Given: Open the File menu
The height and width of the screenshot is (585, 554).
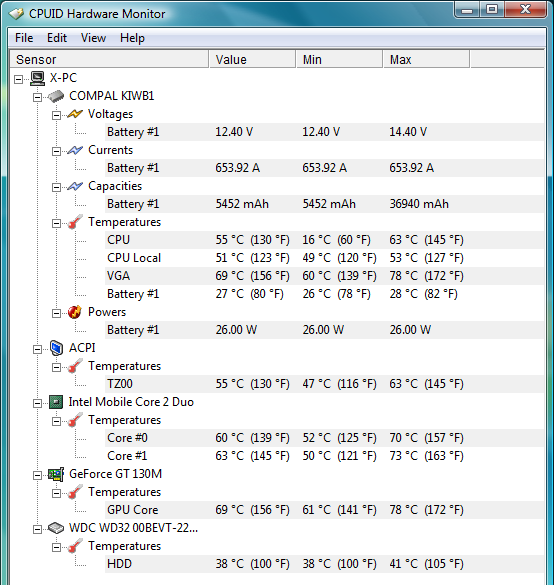Looking at the screenshot, I should point(24,38).
